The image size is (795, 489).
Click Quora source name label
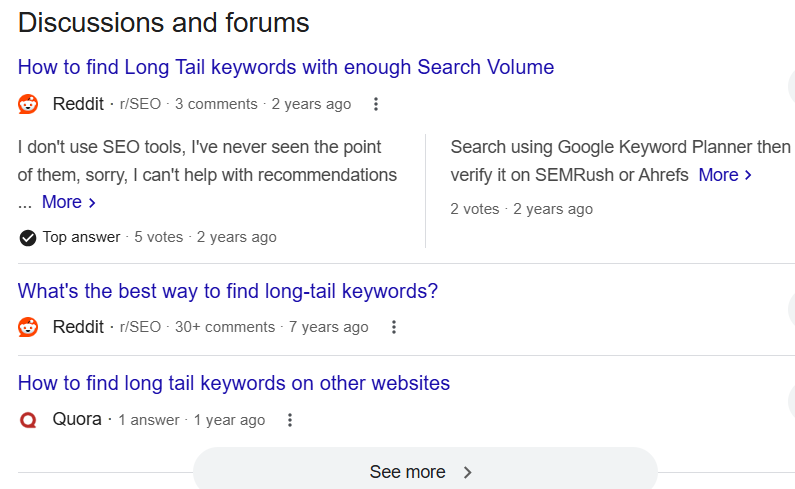(77, 420)
